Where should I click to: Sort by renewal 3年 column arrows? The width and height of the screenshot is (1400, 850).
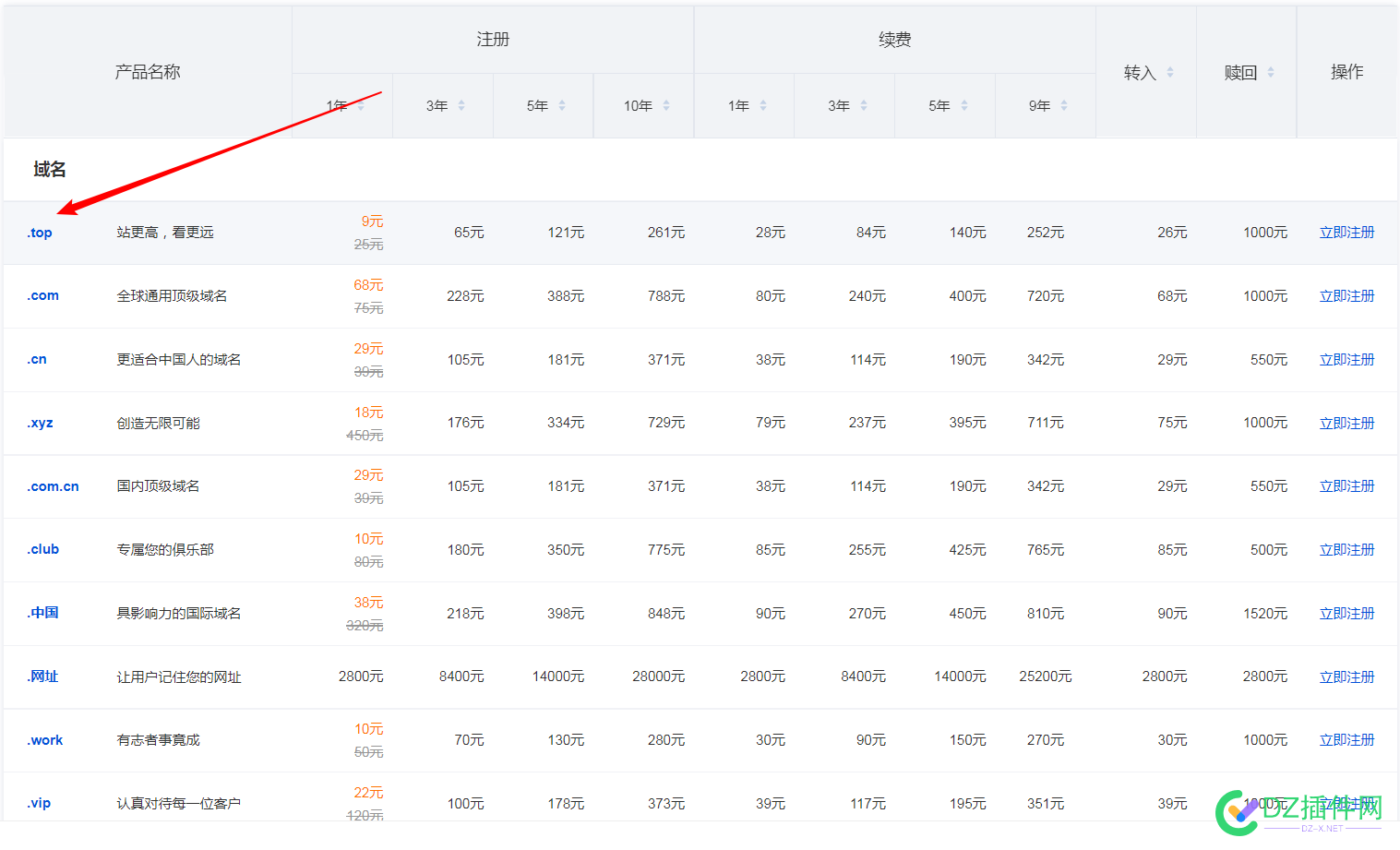pos(864,106)
